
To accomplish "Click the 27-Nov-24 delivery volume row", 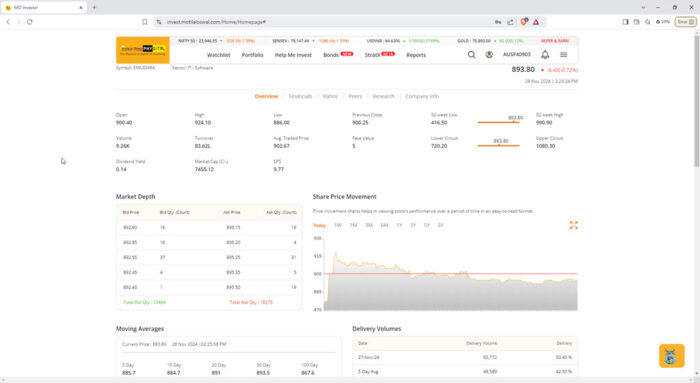I will (465, 358).
